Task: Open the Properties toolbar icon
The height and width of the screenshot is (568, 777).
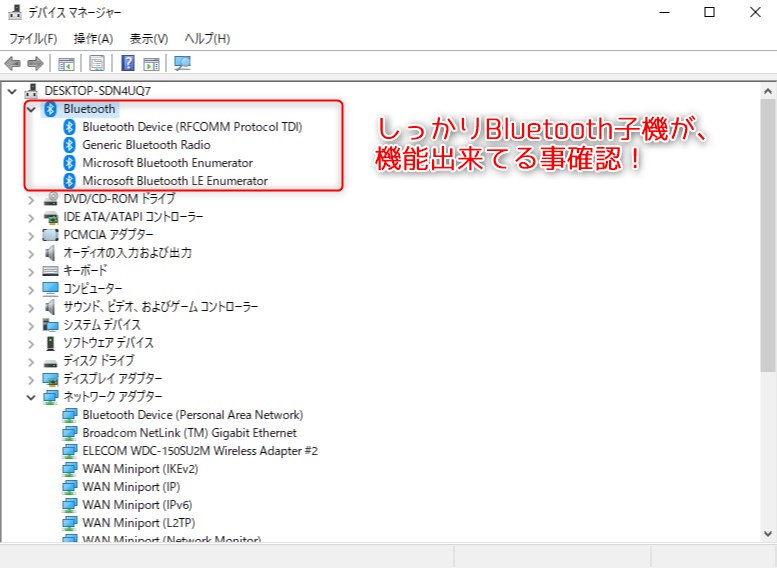Action: (x=97, y=63)
